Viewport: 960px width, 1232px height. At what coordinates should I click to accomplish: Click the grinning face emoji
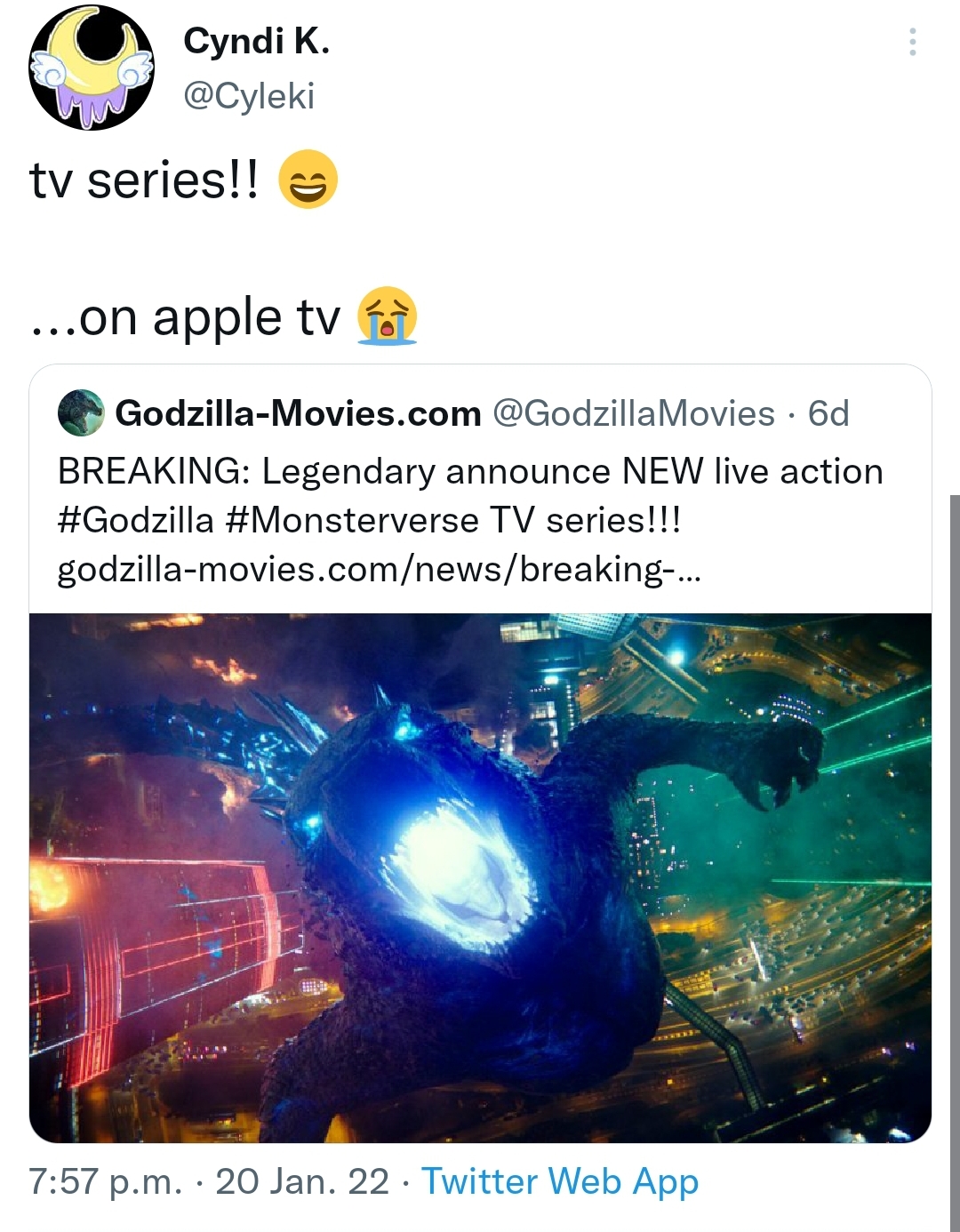coord(308,180)
